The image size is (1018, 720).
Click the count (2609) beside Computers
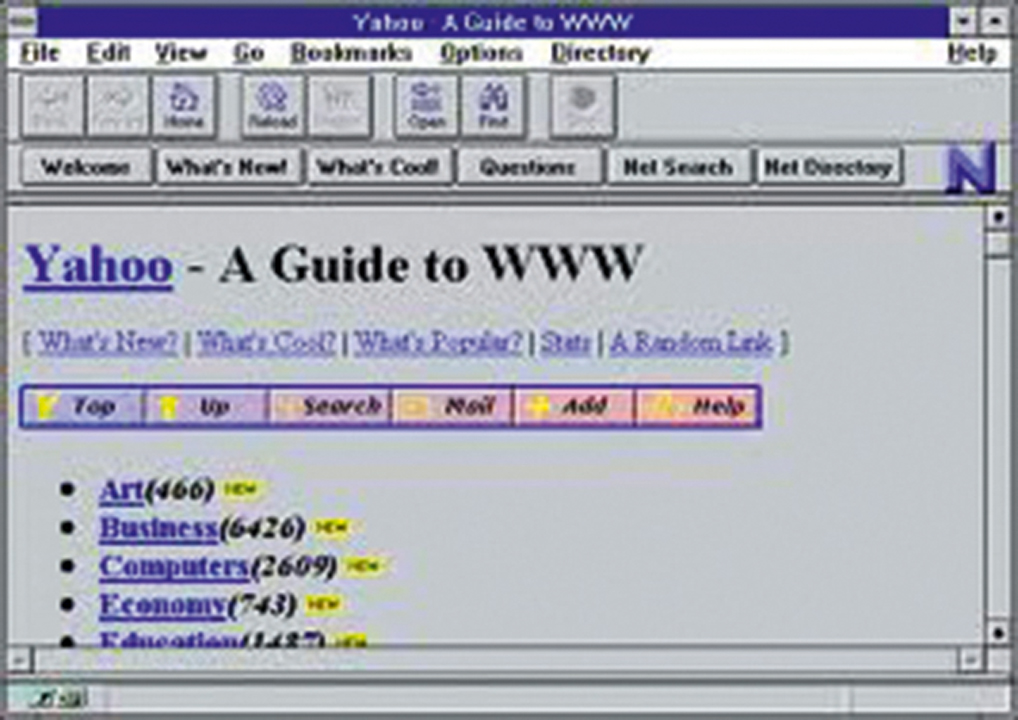click(x=294, y=566)
